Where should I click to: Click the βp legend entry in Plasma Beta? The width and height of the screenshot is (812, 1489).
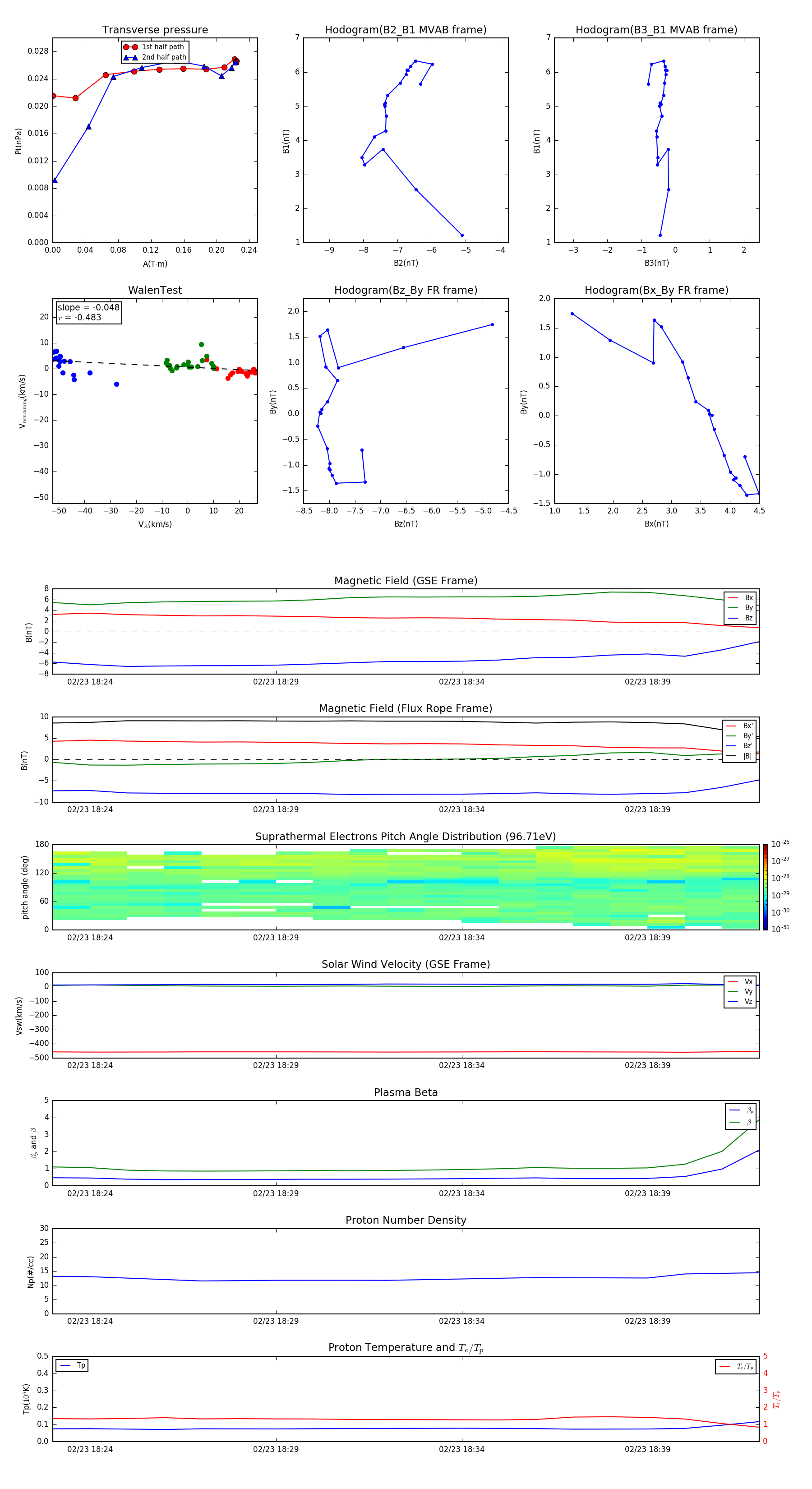(741, 1110)
